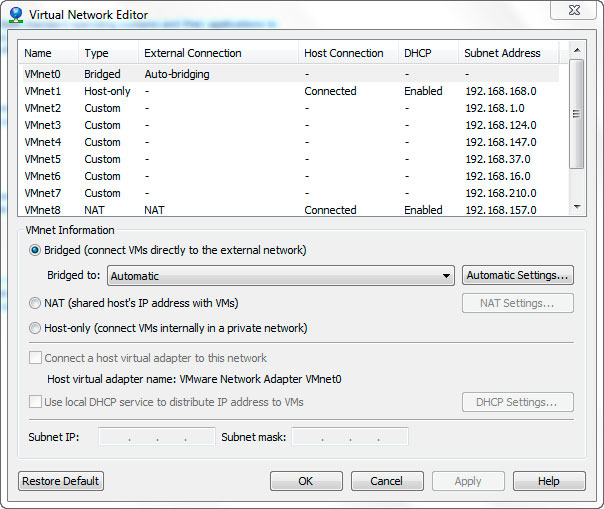Select the VMnet2 row
Viewport: 604px width, 509px height.
tap(291, 108)
